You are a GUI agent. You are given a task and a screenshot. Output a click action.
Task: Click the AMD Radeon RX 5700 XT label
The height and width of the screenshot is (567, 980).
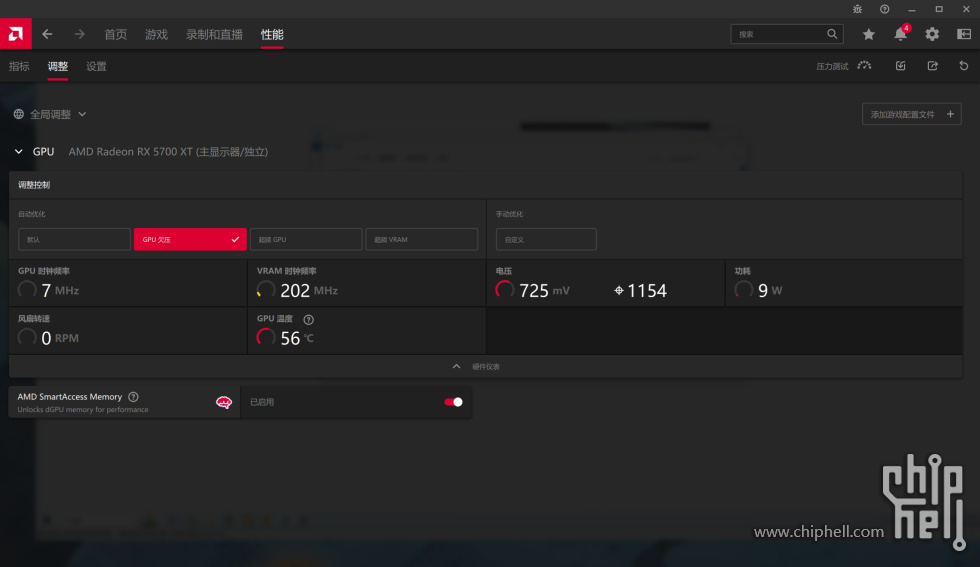click(x=168, y=152)
